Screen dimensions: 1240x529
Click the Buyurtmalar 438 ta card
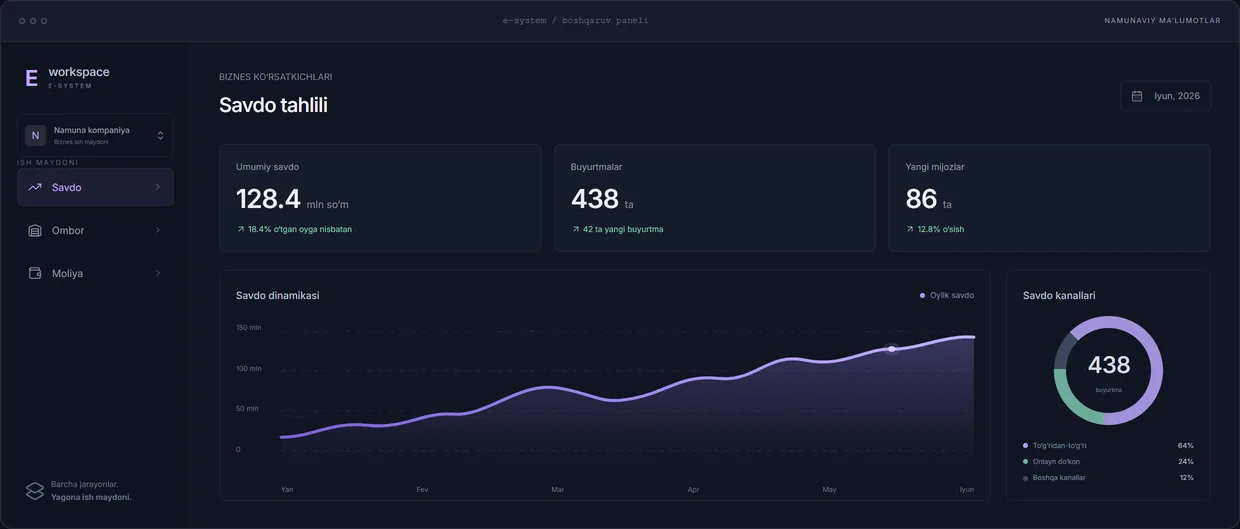[x=714, y=198]
